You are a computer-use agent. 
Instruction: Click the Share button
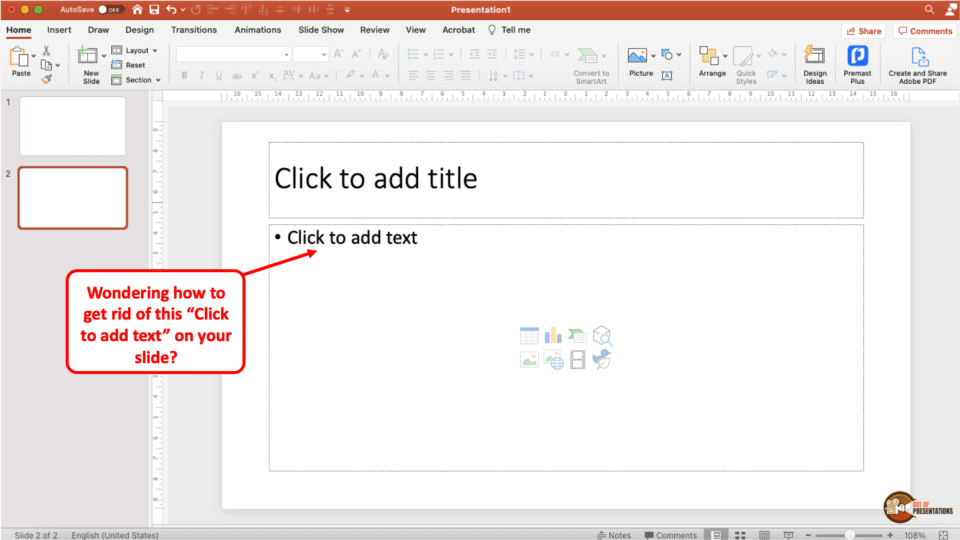pyautogui.click(x=864, y=31)
